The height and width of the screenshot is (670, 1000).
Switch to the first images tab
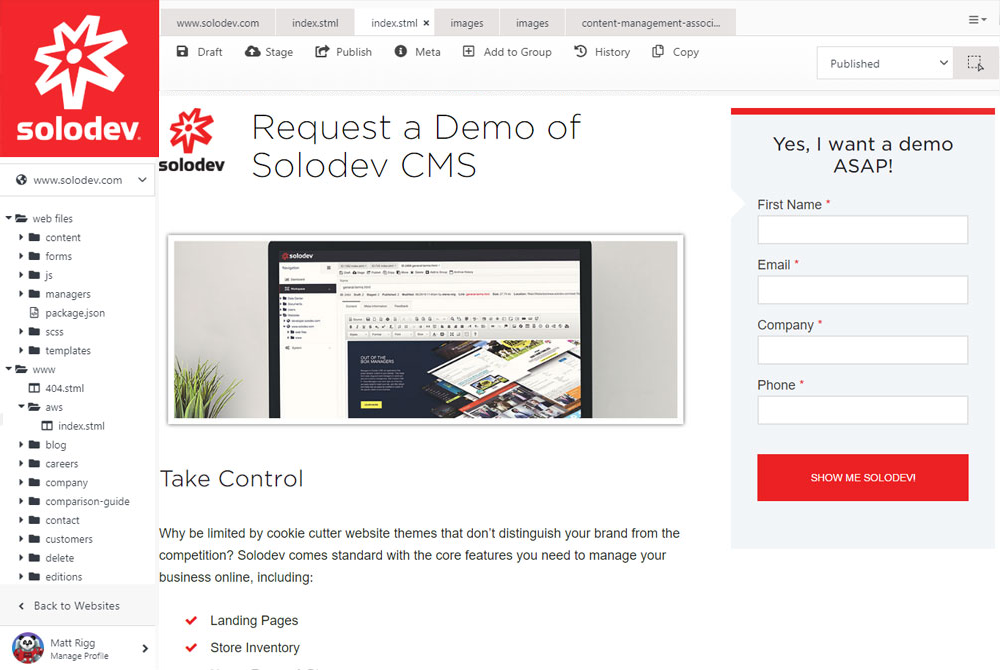[467, 23]
